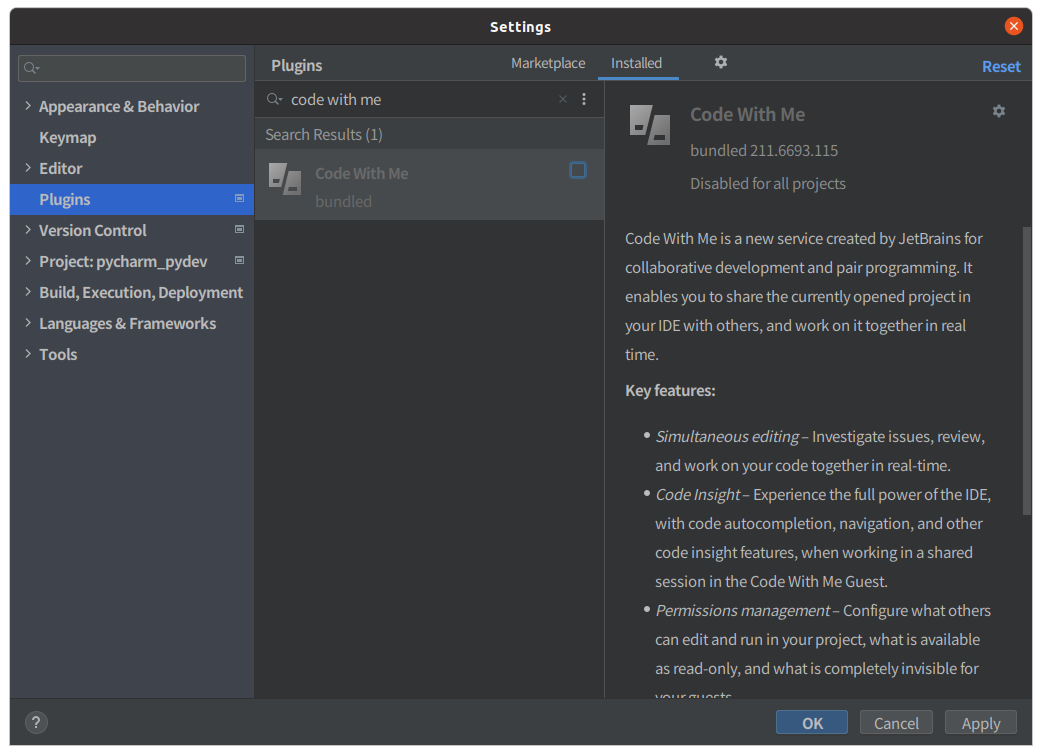
Task: Select Build, Execution, Deployment label
Action: 141,293
